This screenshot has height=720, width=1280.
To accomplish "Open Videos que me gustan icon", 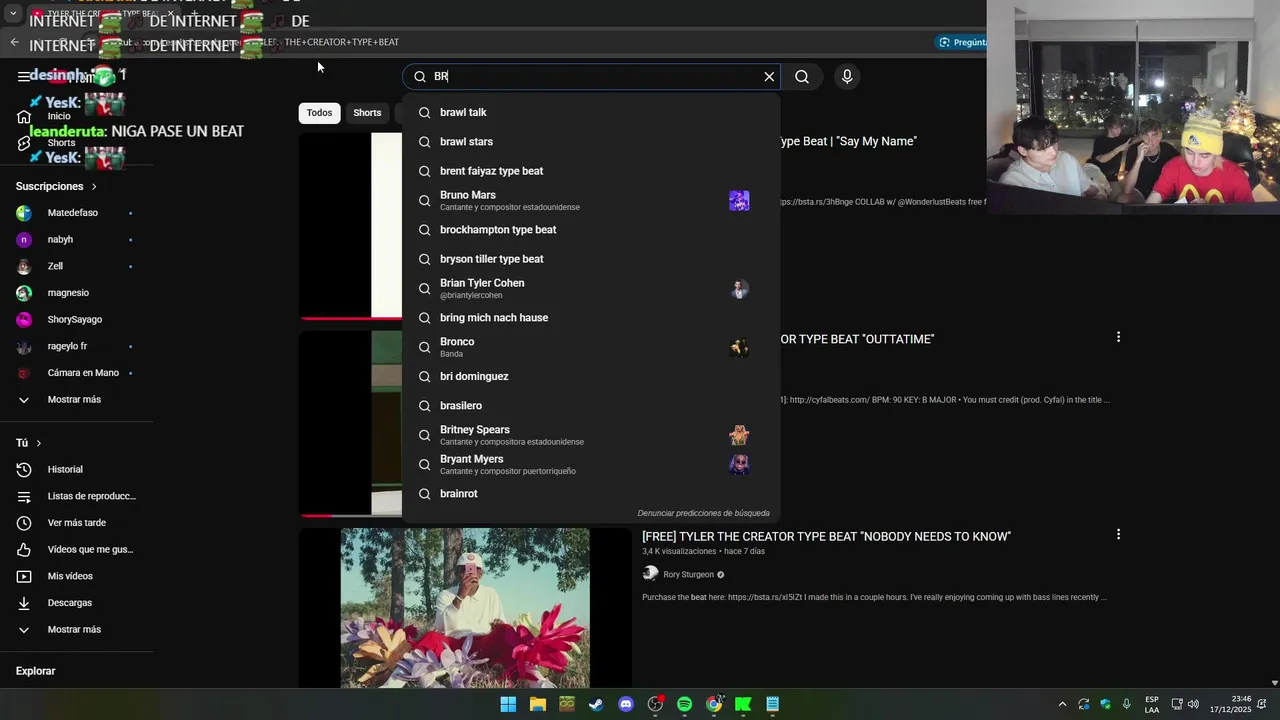I will pyautogui.click(x=24, y=550).
